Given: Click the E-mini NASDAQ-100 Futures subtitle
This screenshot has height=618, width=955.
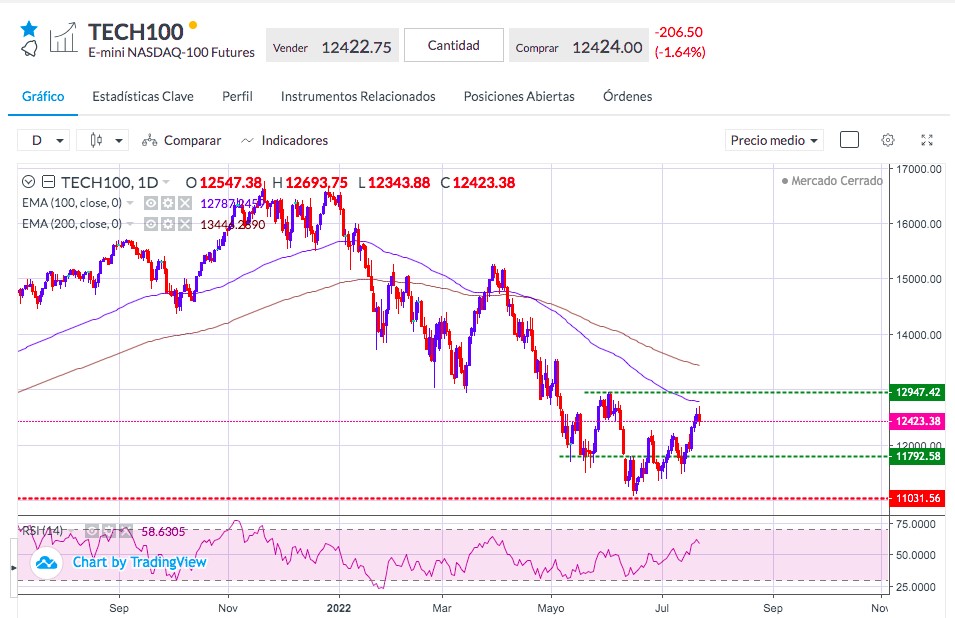Looking at the screenshot, I should [x=172, y=52].
